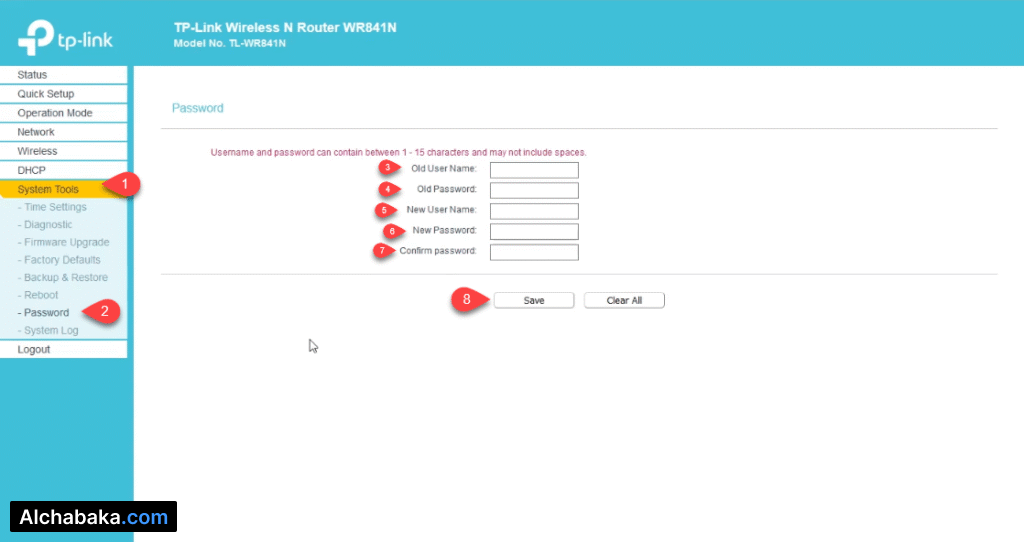Image resolution: width=1024 pixels, height=542 pixels.
Task: Click the 'New User Name:' label
Action: [x=441, y=210]
